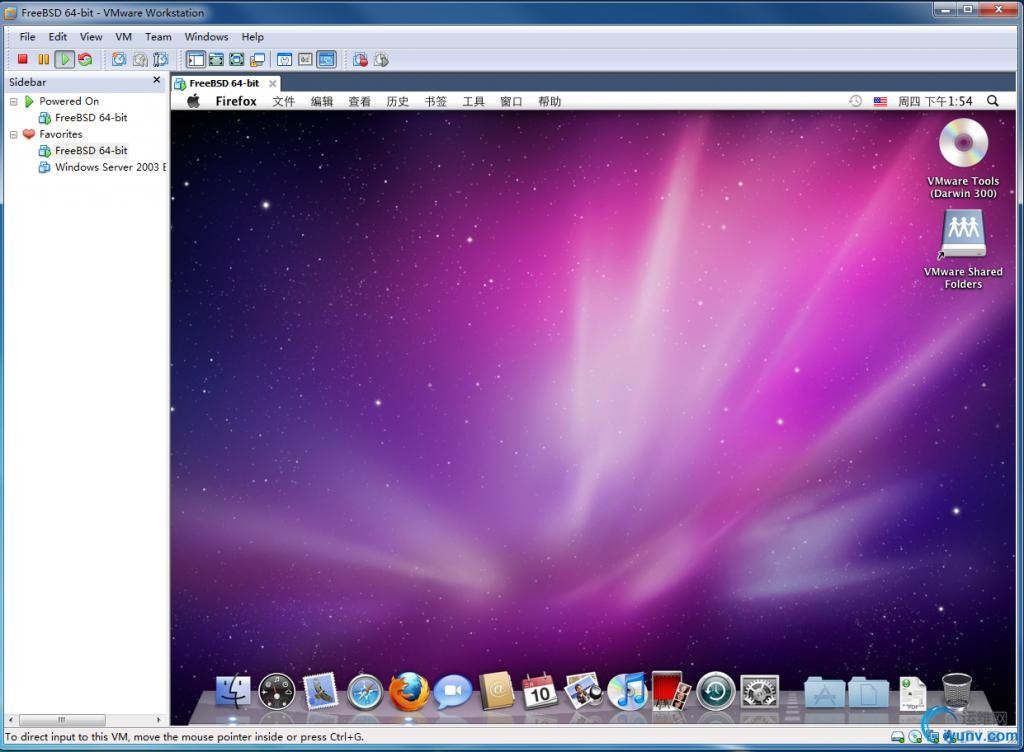Open the 帮助 menu
Screen dimensions: 1024x752
[550, 101]
